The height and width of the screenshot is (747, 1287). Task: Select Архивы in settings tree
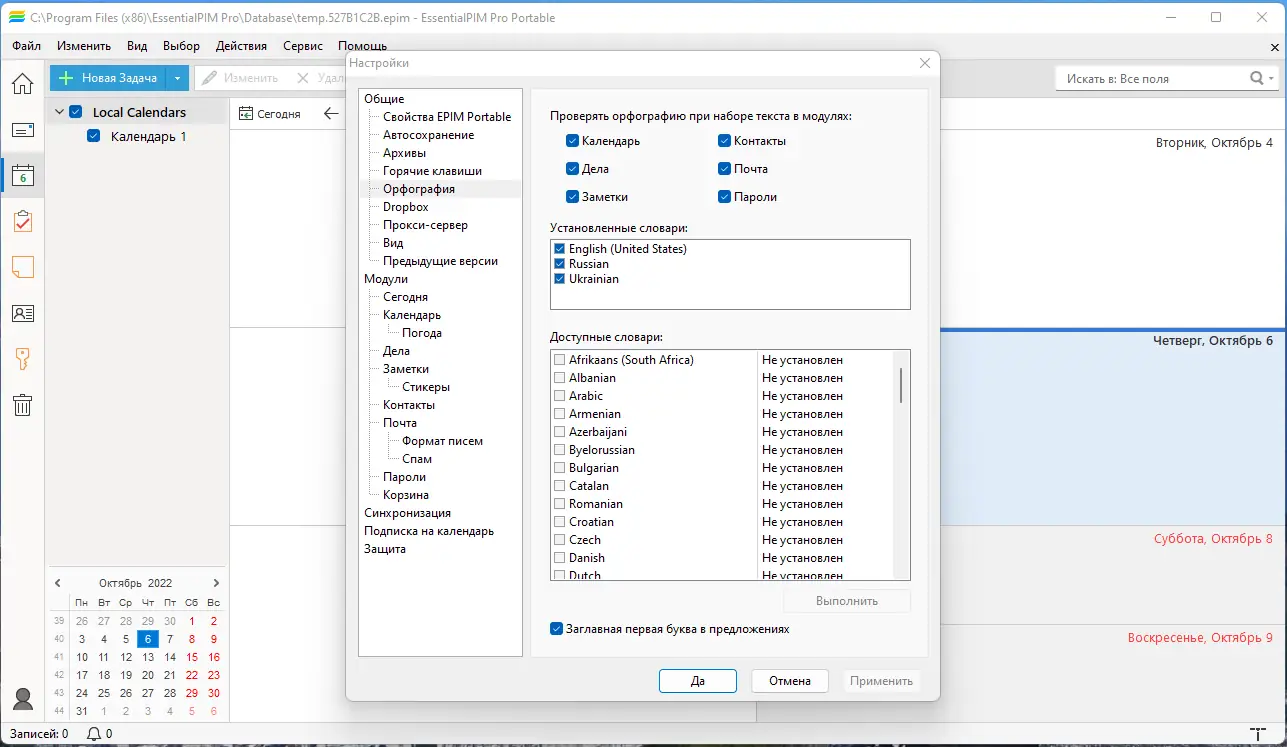(404, 153)
